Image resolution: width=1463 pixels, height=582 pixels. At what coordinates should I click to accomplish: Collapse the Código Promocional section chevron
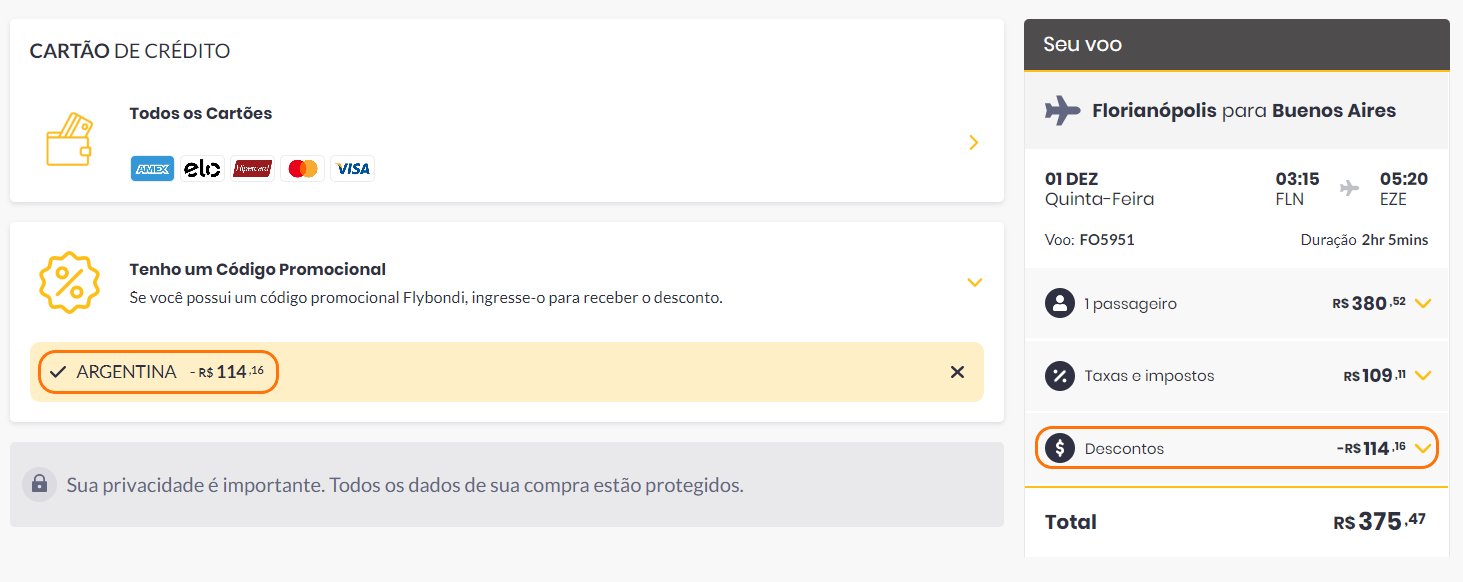(975, 283)
